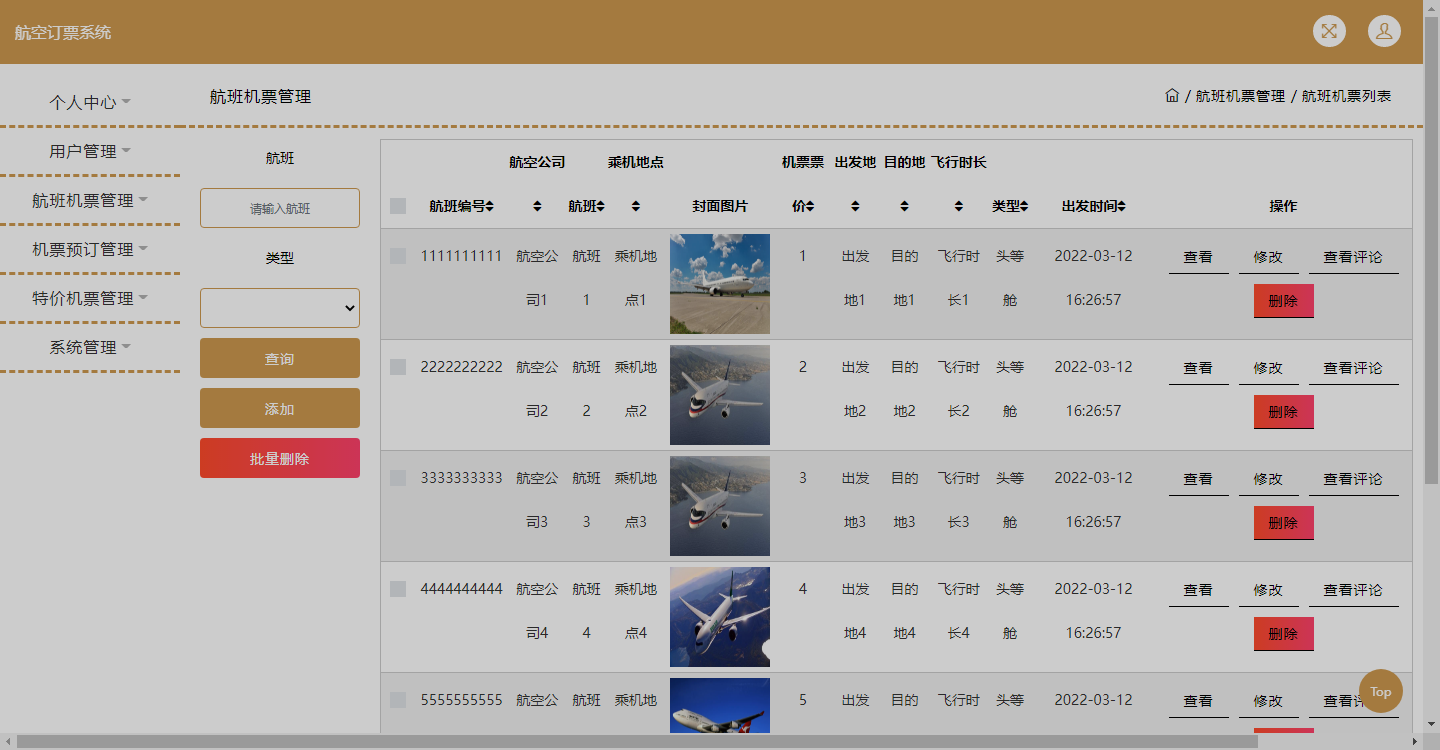Image resolution: width=1440 pixels, height=750 pixels.
Task: Open the user profile icon top right
Action: pos(1384,31)
